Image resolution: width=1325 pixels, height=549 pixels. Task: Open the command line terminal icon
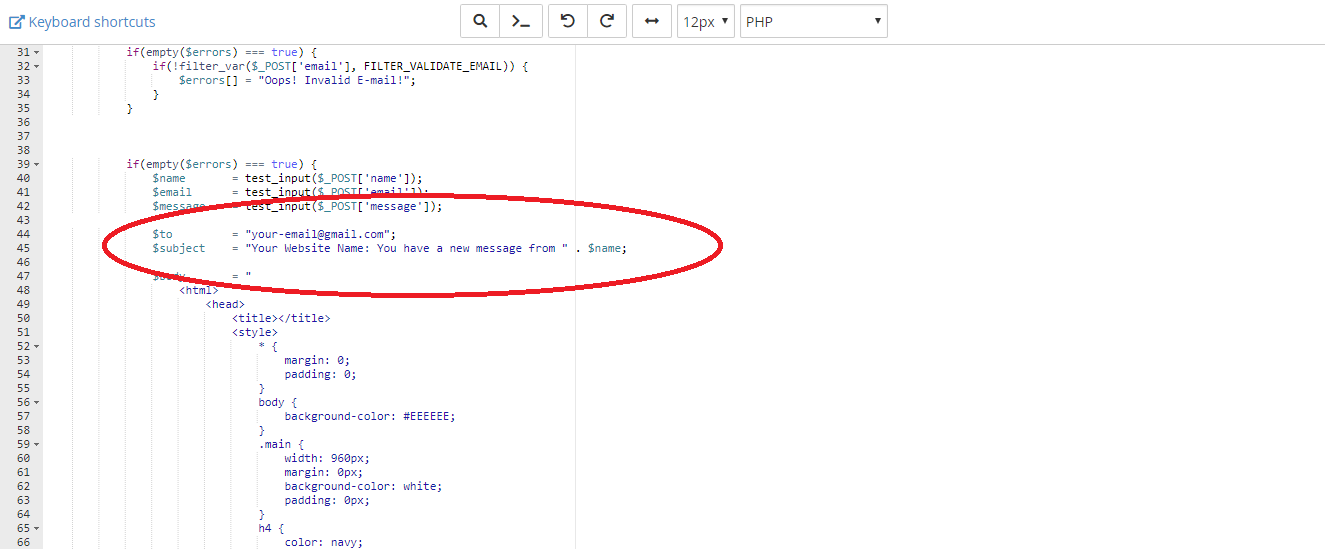pos(521,21)
